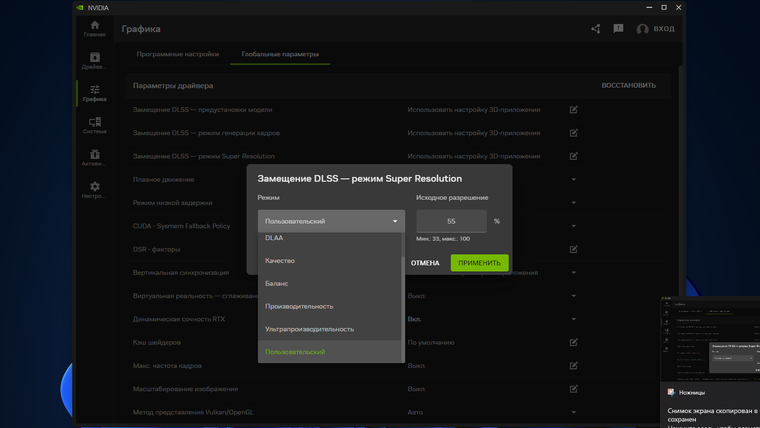
Task: Click the DSR - факторы setting label
Action: tap(157, 249)
